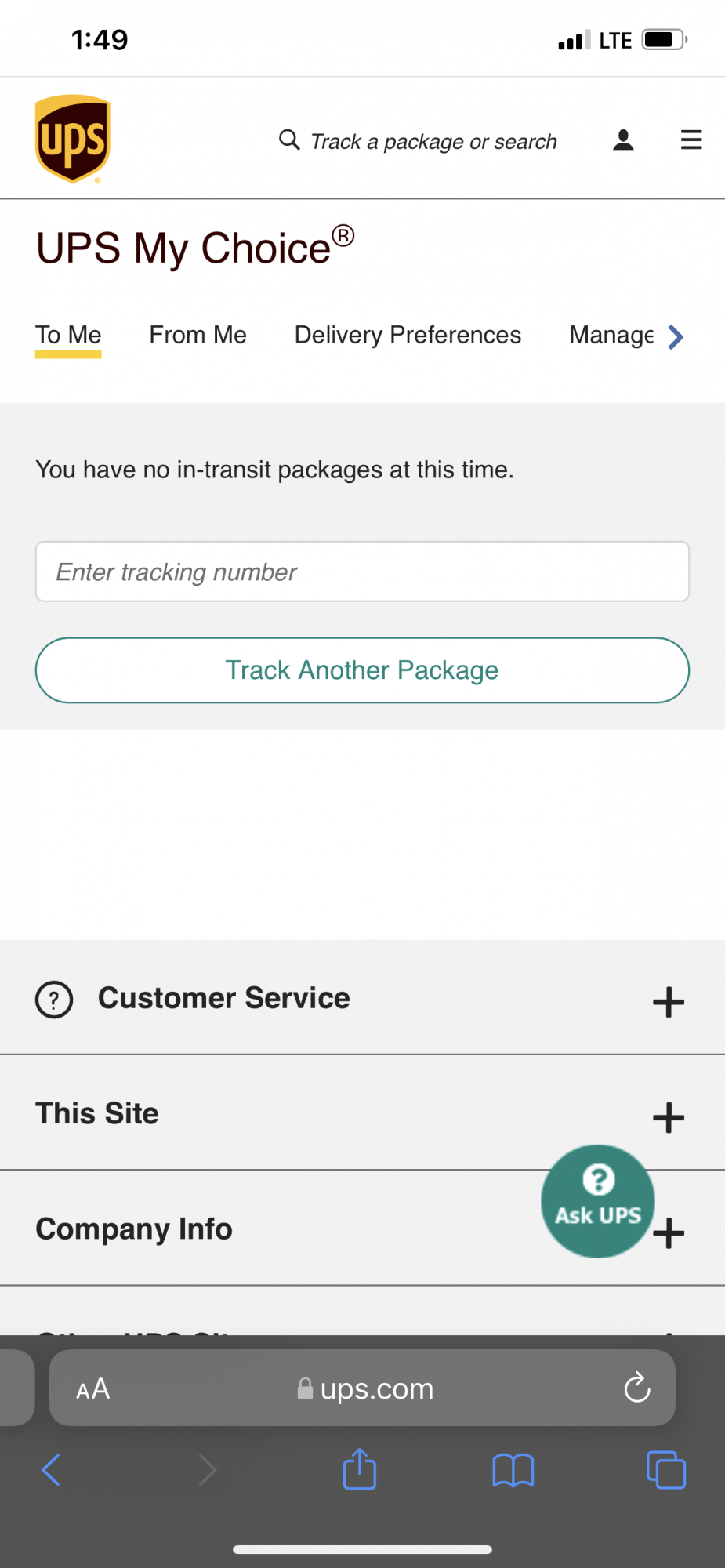
Task: Tap the Safari share icon
Action: click(360, 1468)
